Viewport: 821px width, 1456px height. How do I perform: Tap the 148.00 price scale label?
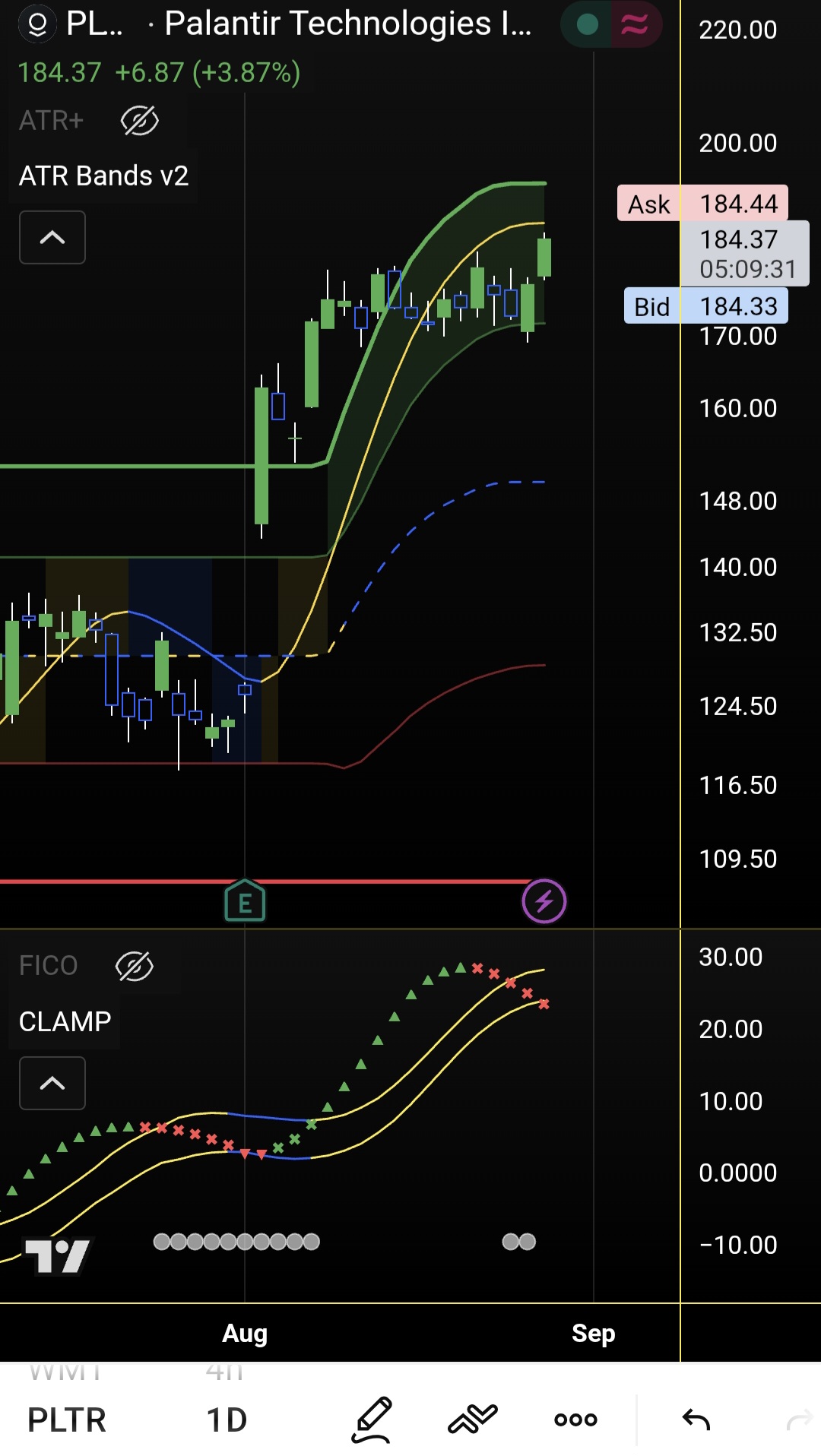(738, 501)
